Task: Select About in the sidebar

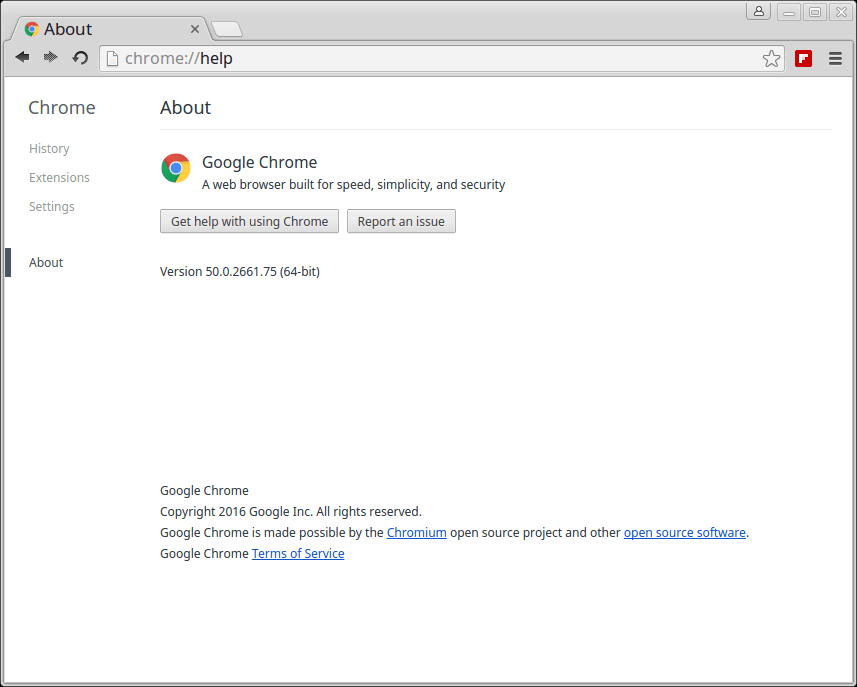Action: [46, 262]
